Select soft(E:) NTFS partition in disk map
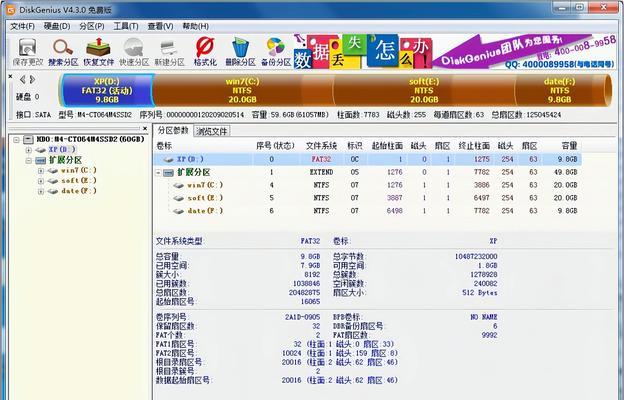624x400 pixels. pos(424,90)
